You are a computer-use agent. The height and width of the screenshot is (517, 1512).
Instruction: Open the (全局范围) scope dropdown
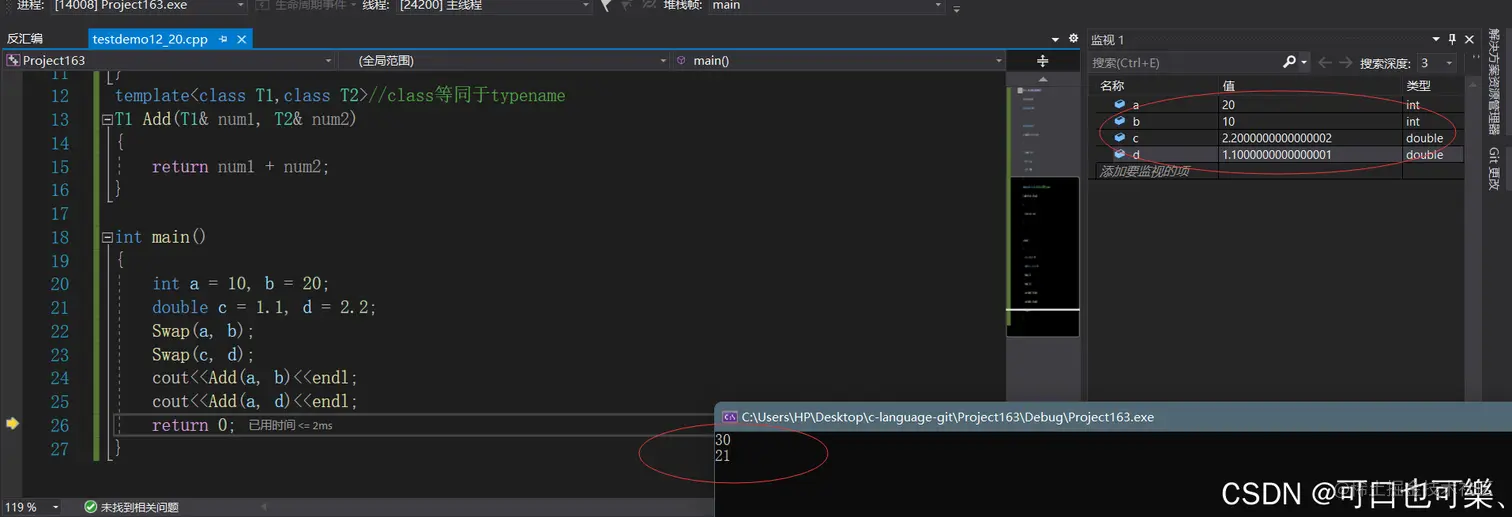point(503,61)
